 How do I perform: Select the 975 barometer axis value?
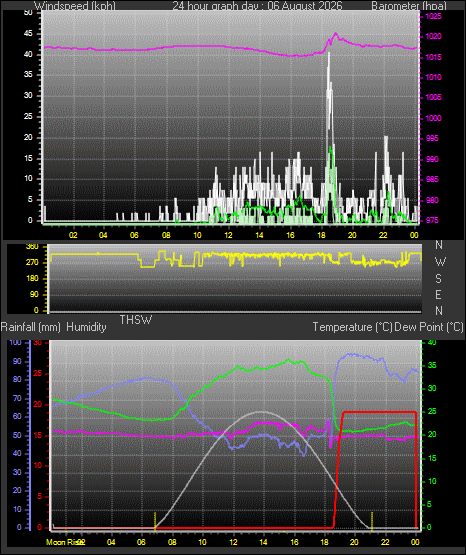click(432, 220)
